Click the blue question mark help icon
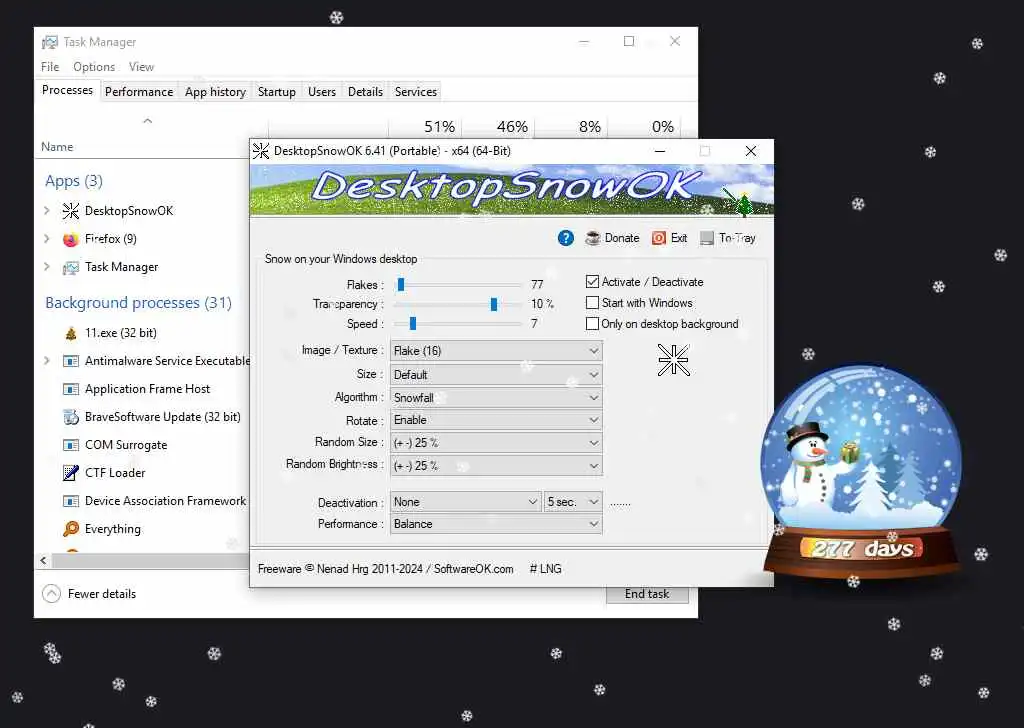Viewport: 1024px width, 728px height. [x=566, y=238]
